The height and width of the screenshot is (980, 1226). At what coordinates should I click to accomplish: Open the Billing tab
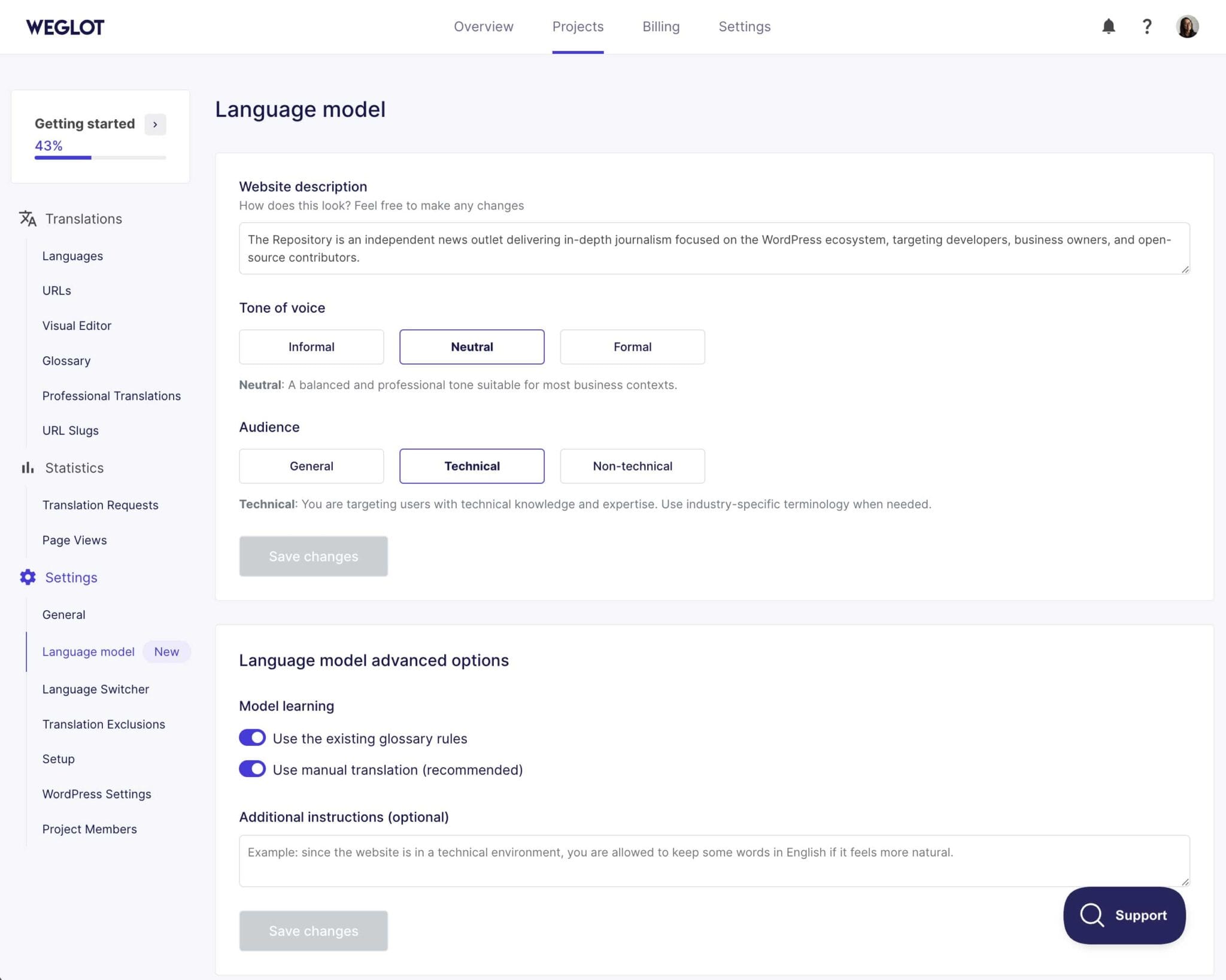660,26
